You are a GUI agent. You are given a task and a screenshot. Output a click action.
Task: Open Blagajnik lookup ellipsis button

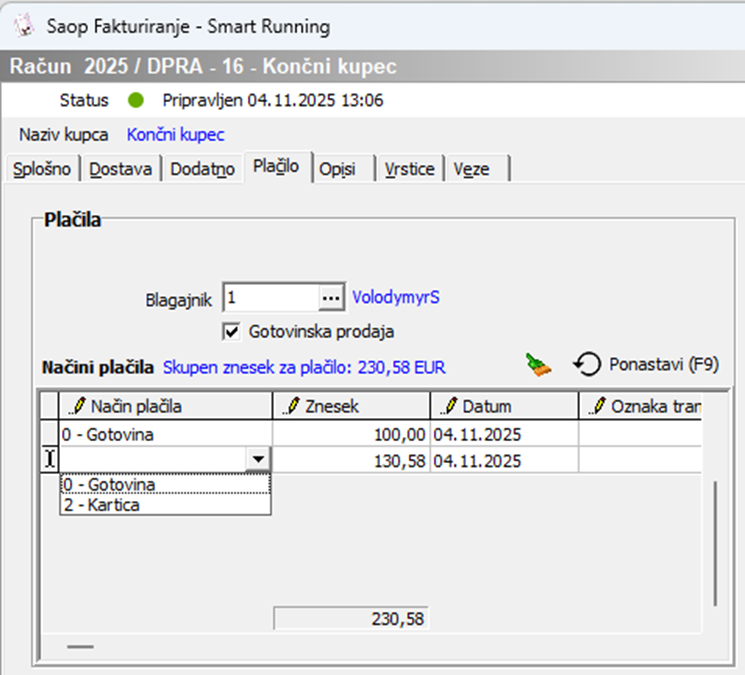tap(331, 298)
